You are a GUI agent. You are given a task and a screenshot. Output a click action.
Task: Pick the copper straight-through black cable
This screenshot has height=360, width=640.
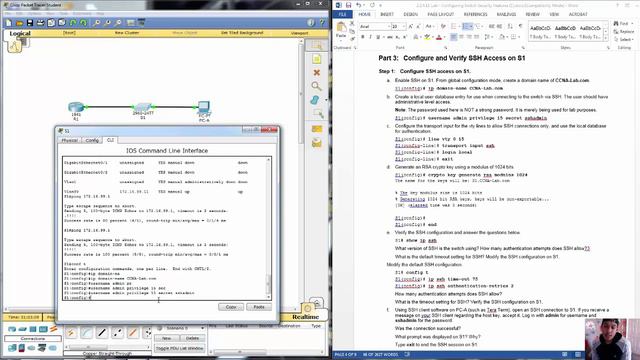tap(102, 333)
